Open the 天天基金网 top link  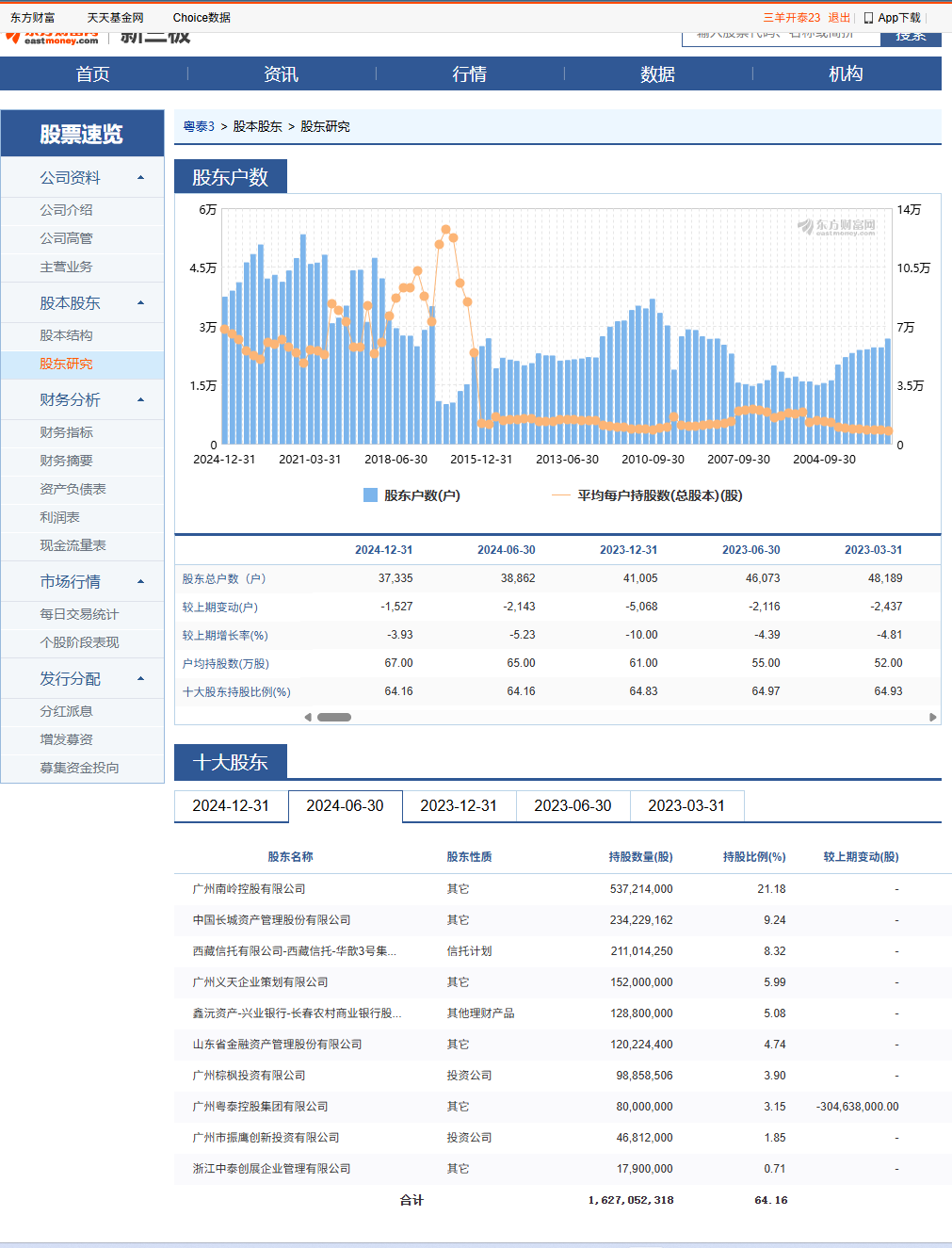coord(116,18)
